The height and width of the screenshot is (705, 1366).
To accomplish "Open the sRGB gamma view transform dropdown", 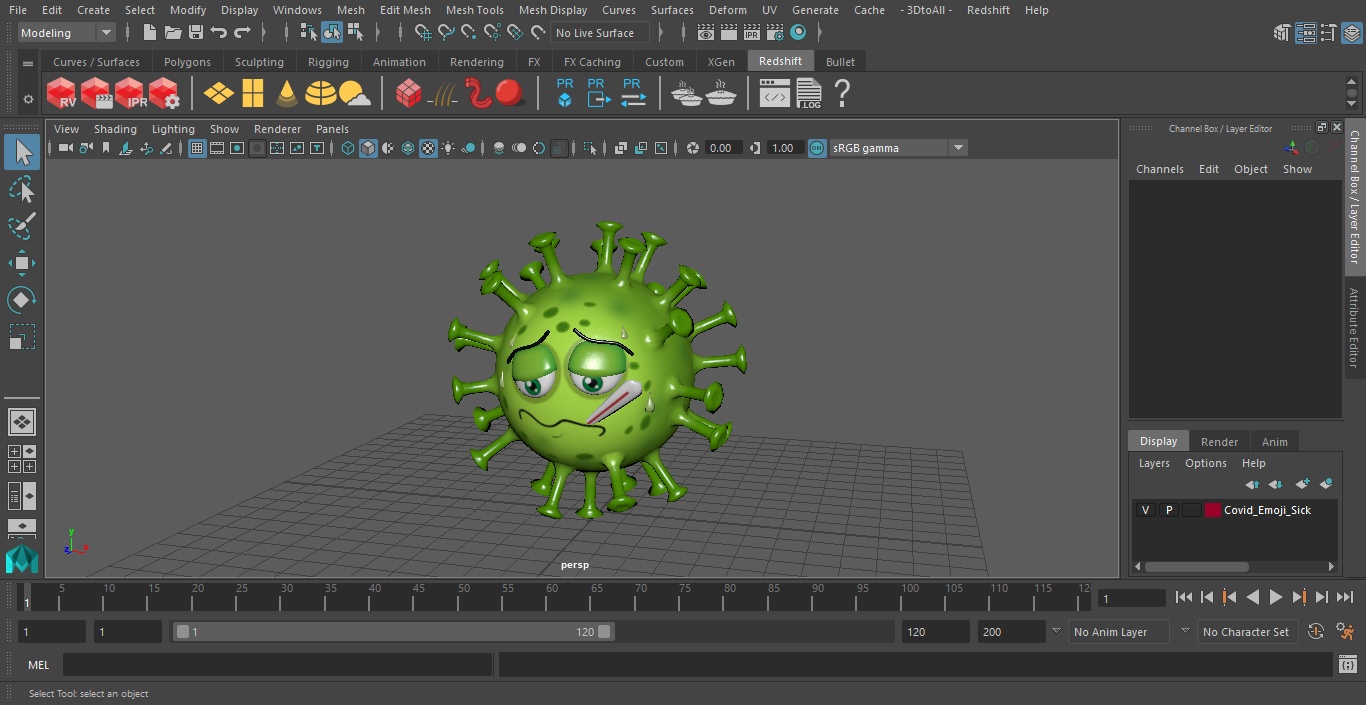I will pyautogui.click(x=897, y=148).
